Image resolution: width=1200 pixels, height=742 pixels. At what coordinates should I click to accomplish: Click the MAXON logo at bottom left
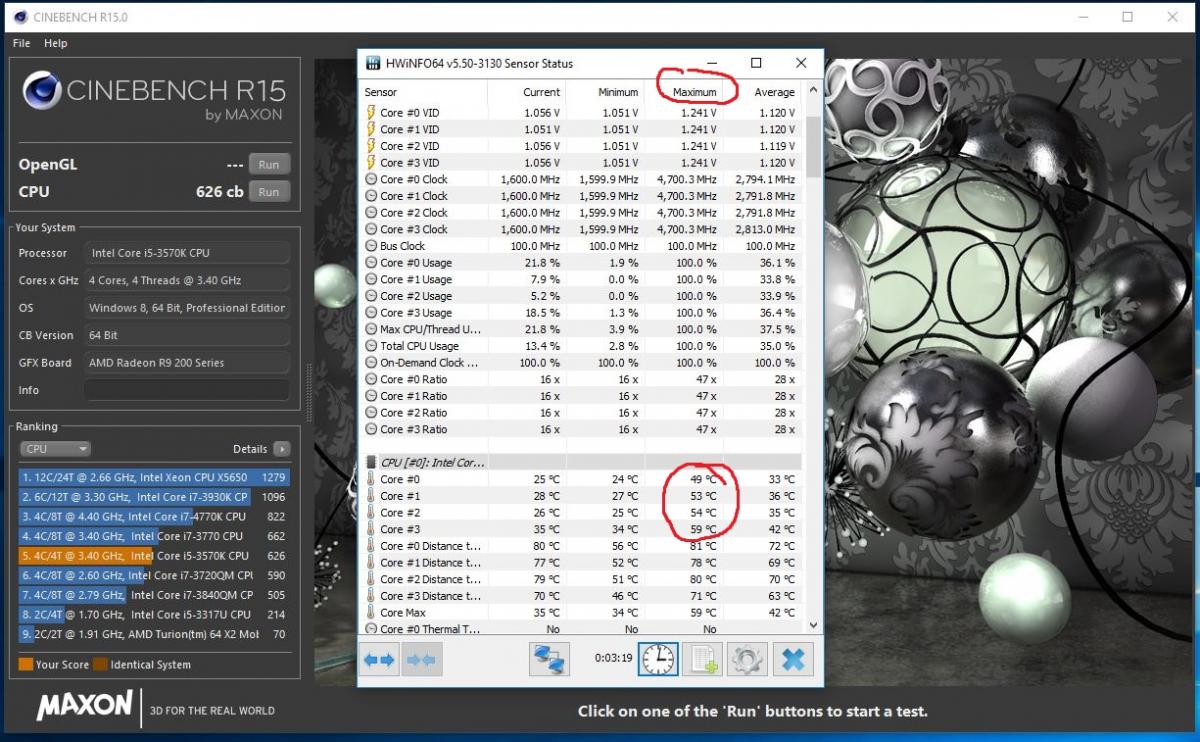pos(85,706)
